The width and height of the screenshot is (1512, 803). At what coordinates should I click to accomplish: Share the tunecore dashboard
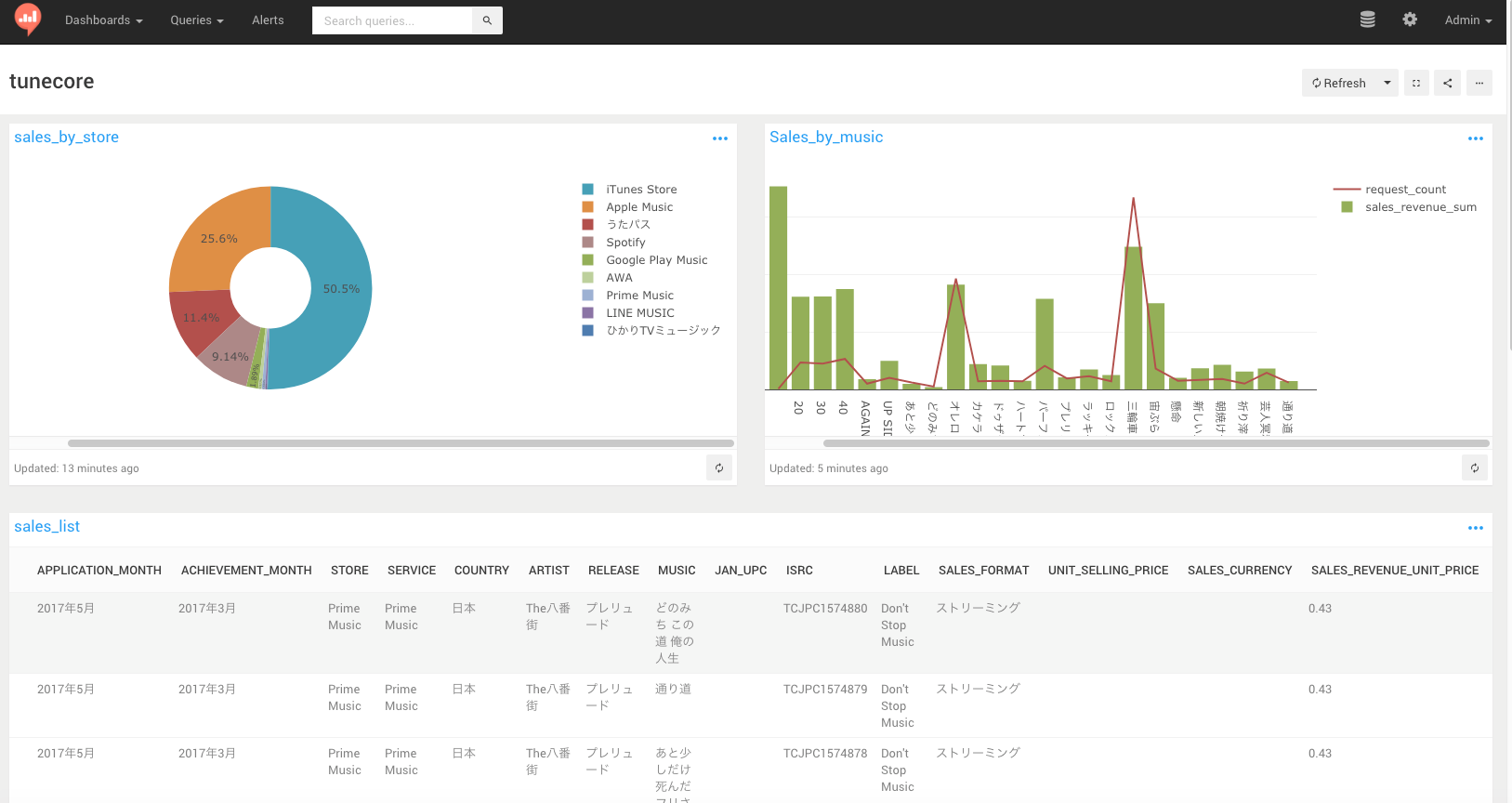coord(1447,83)
